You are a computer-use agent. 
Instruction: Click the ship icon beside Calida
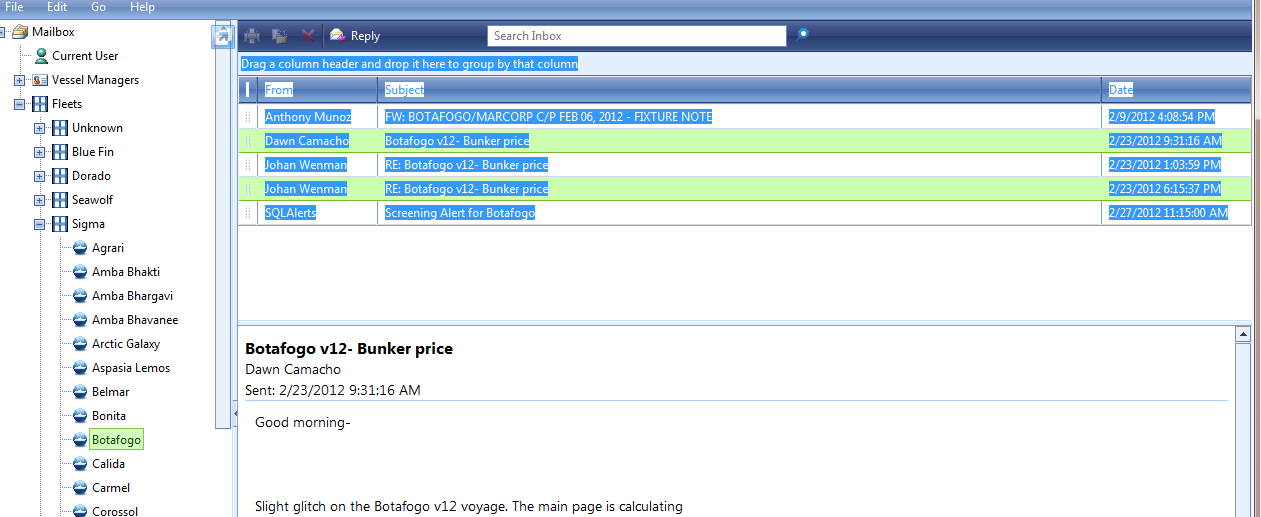(x=80, y=464)
